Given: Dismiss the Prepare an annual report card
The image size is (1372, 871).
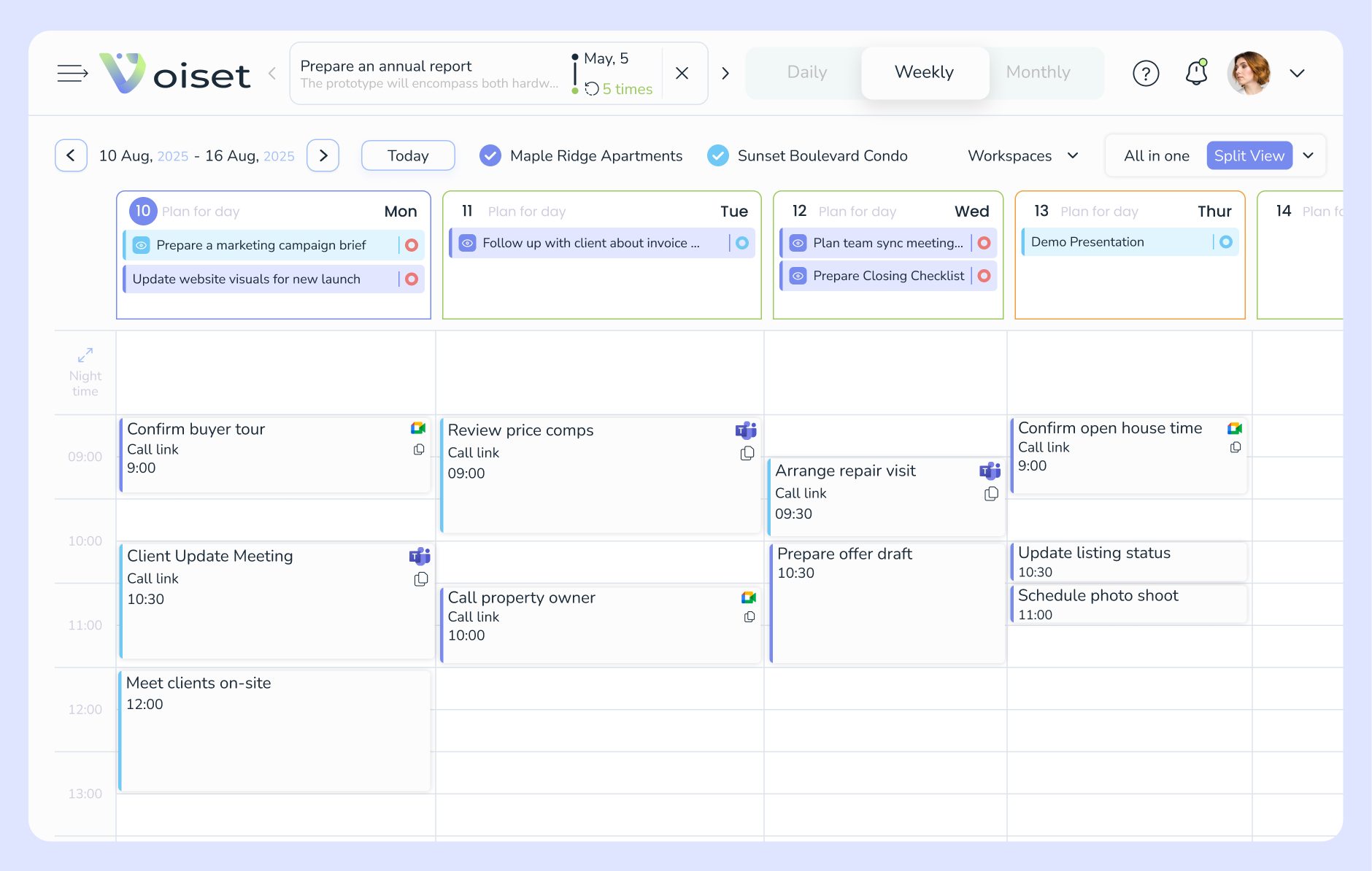Looking at the screenshot, I should (x=682, y=73).
